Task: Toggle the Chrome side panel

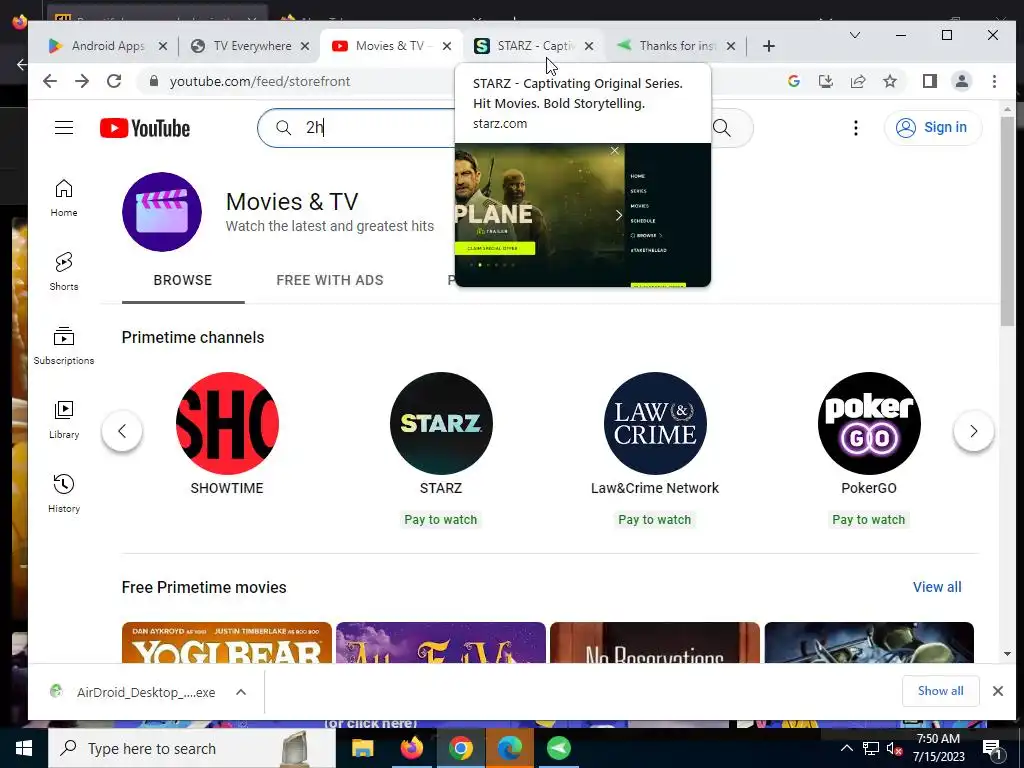Action: 929,81
